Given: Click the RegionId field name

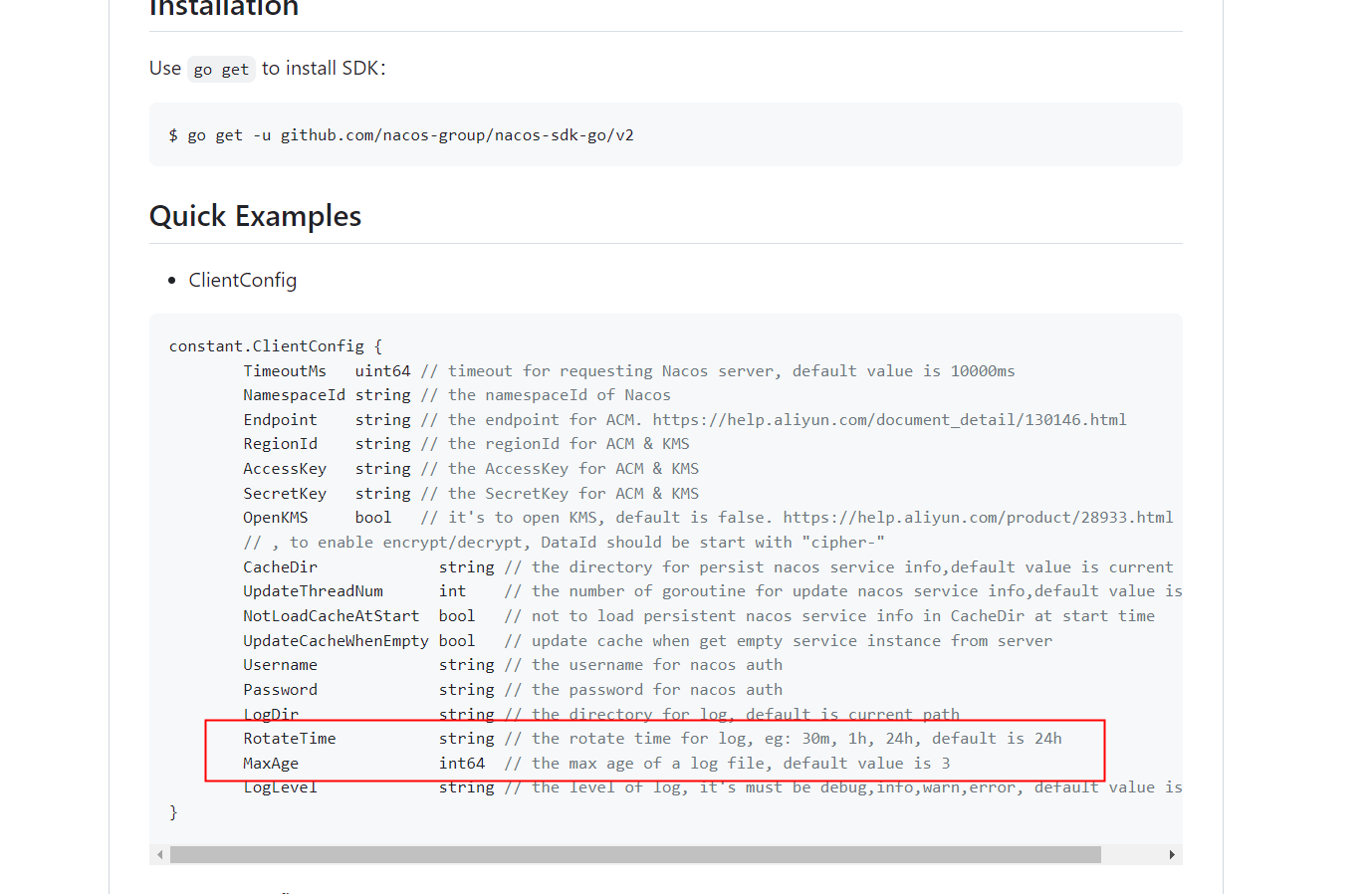Looking at the screenshot, I should point(280,444).
